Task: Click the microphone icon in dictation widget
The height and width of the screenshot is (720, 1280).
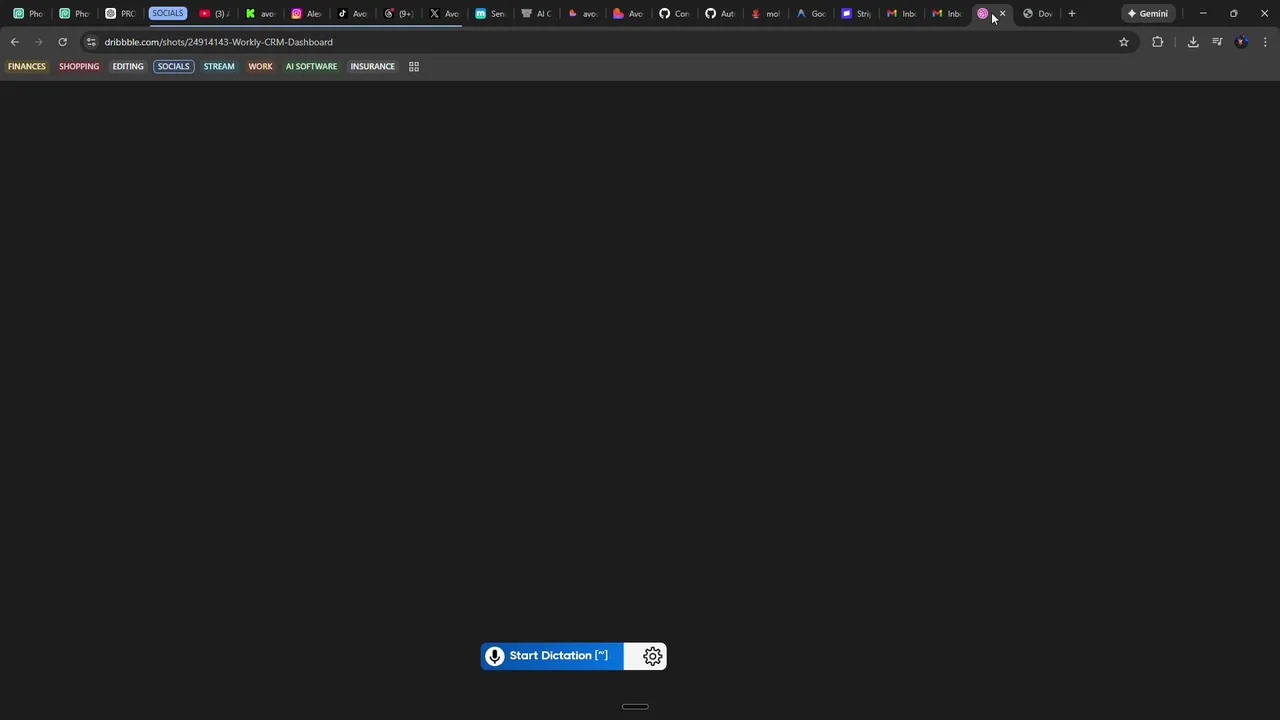Action: (494, 656)
